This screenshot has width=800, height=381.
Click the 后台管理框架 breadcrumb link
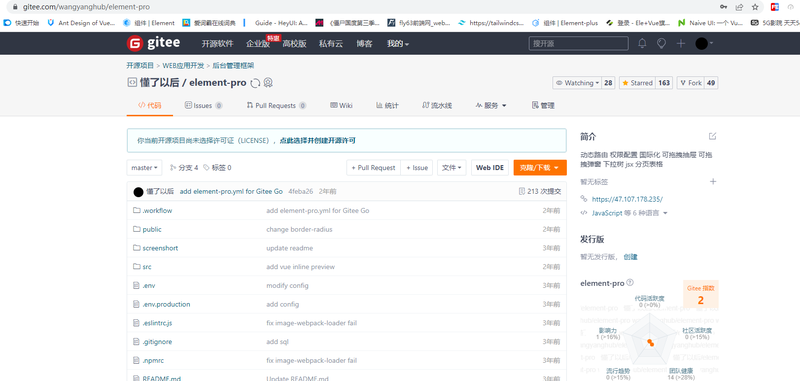coord(233,66)
